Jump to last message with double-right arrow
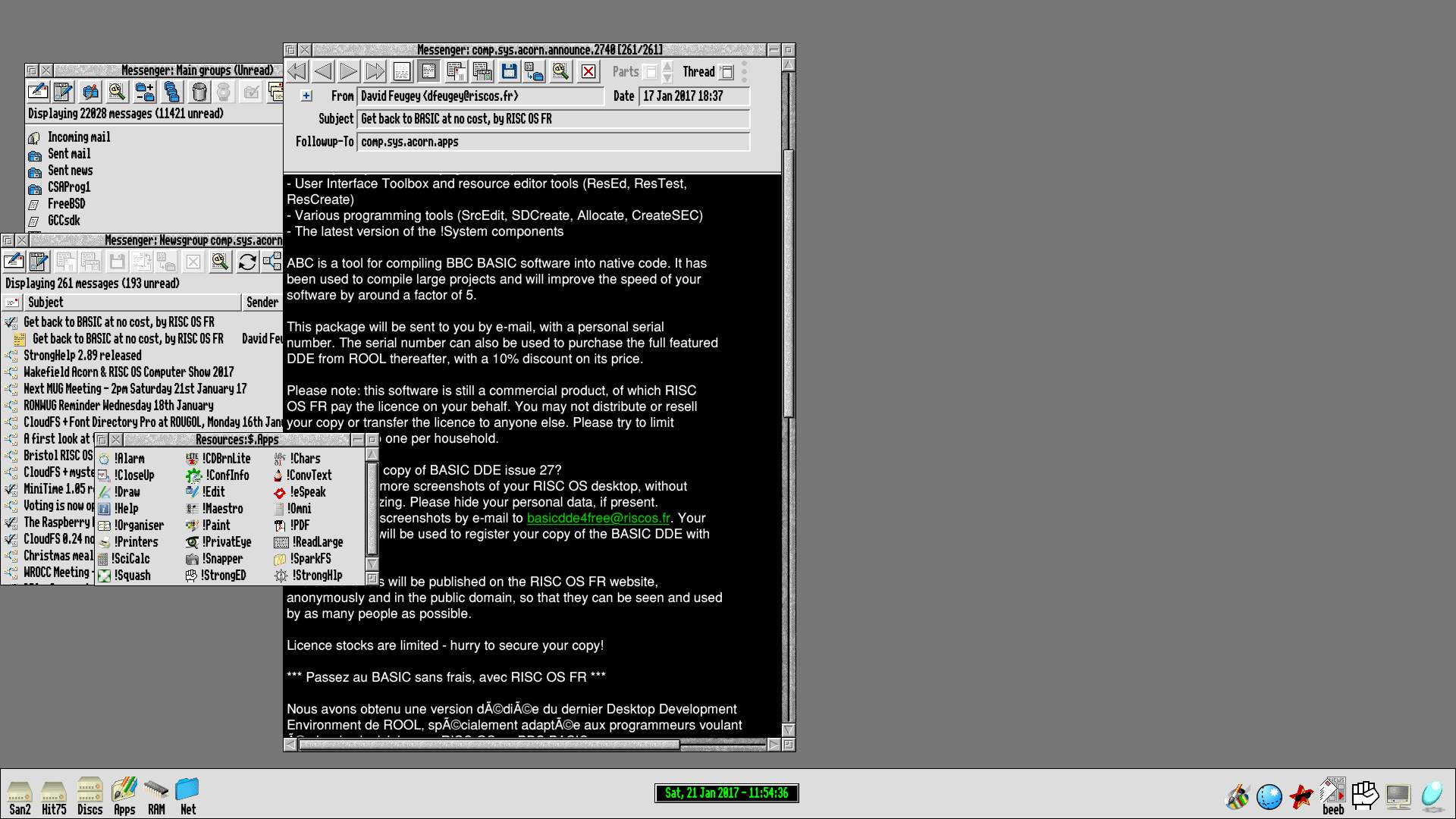 click(x=375, y=72)
